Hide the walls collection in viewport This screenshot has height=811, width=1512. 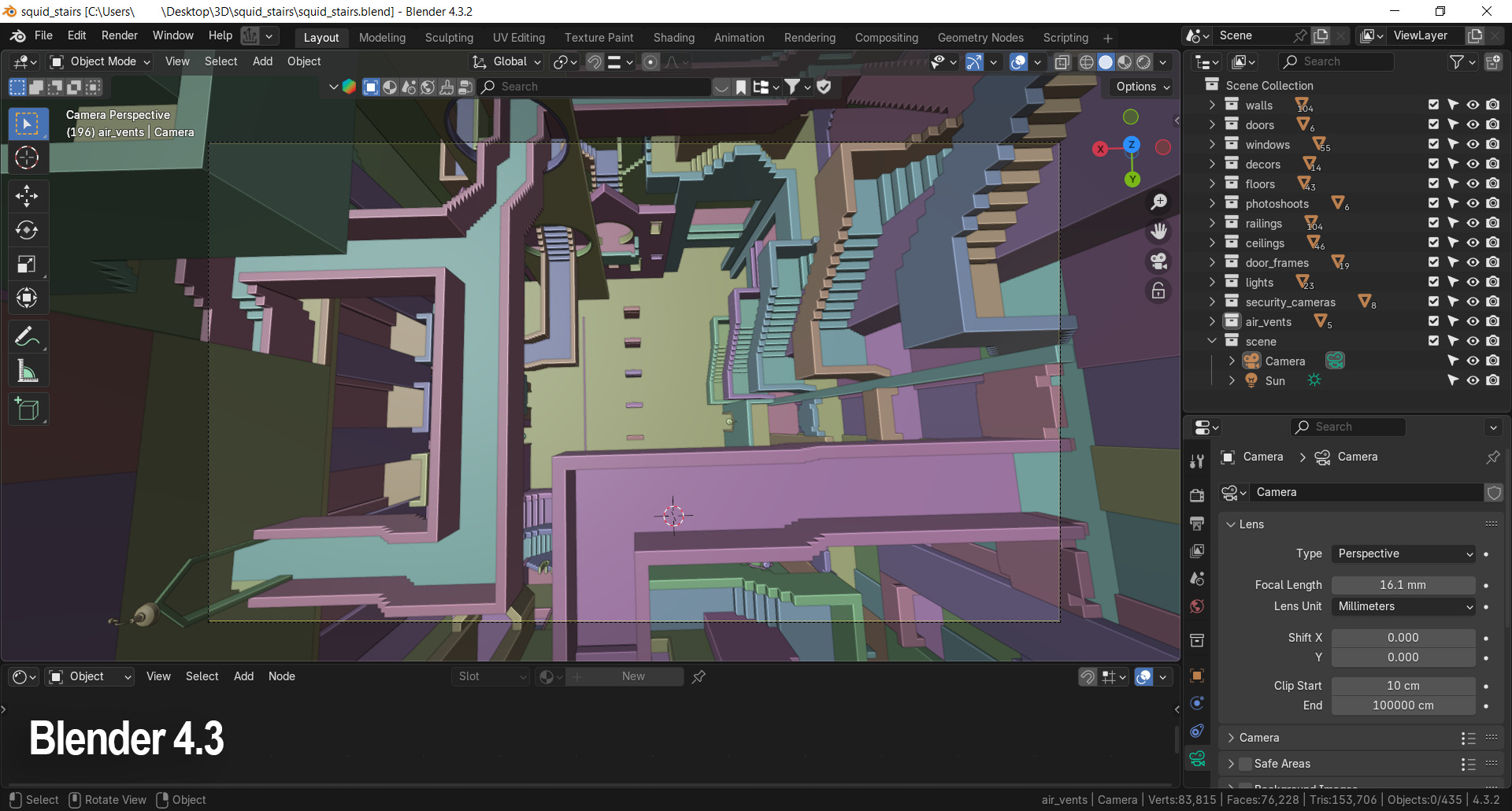[1473, 105]
